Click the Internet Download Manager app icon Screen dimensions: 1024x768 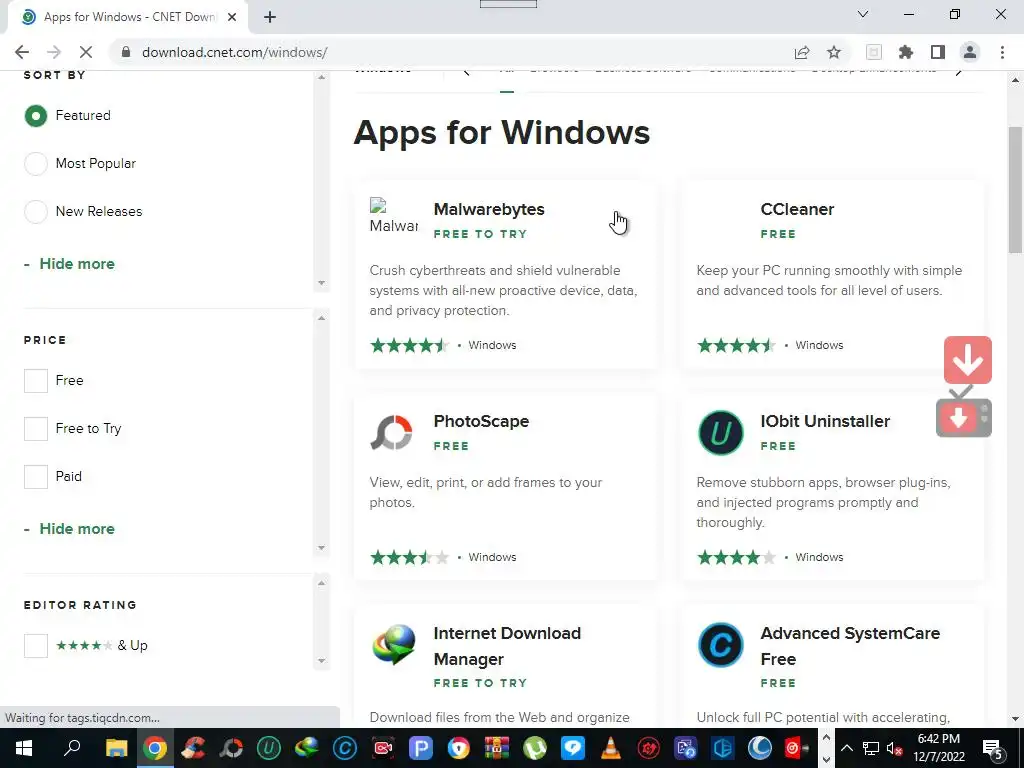point(393,645)
